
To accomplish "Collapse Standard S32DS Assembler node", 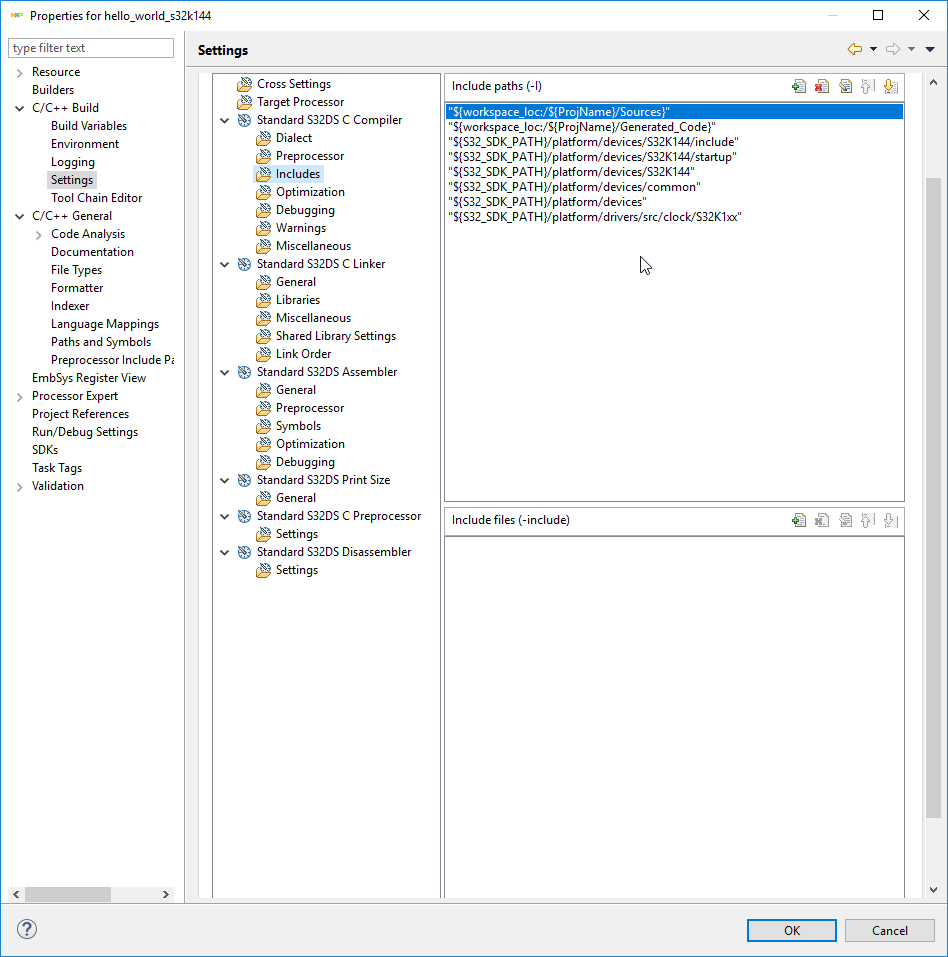I will [x=225, y=372].
